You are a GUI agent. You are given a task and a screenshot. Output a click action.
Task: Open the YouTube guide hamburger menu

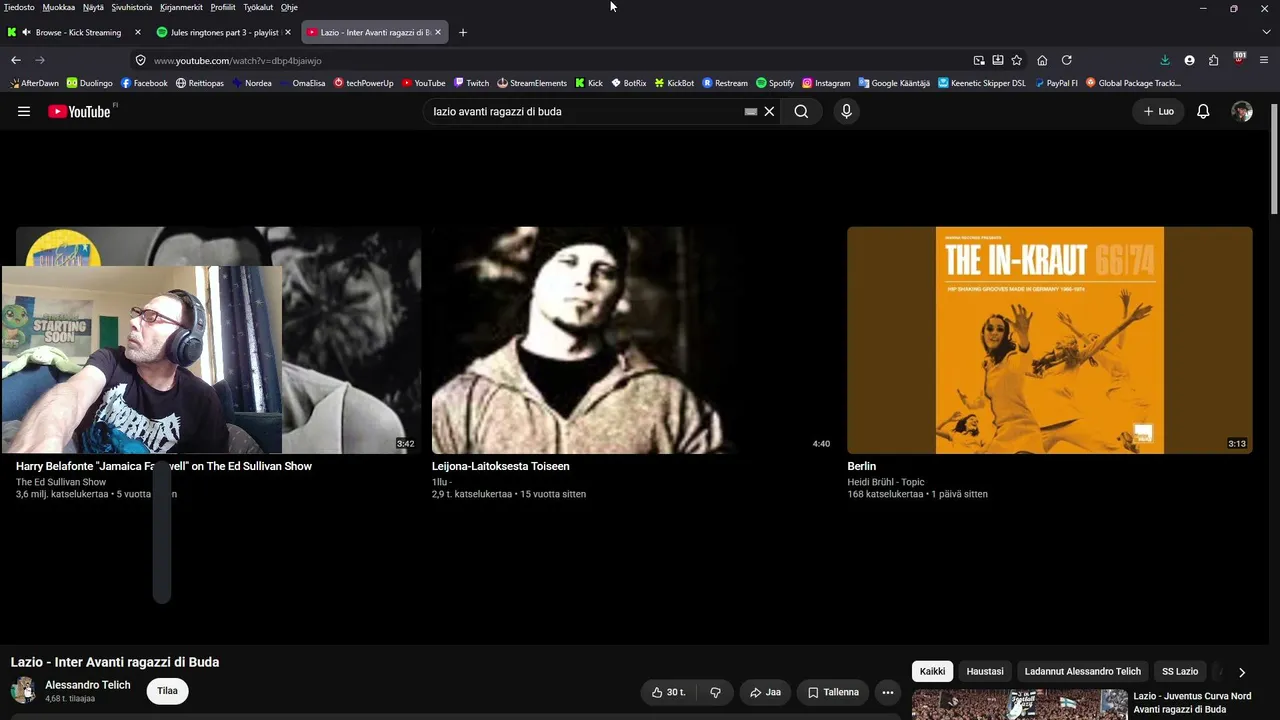pos(24,111)
